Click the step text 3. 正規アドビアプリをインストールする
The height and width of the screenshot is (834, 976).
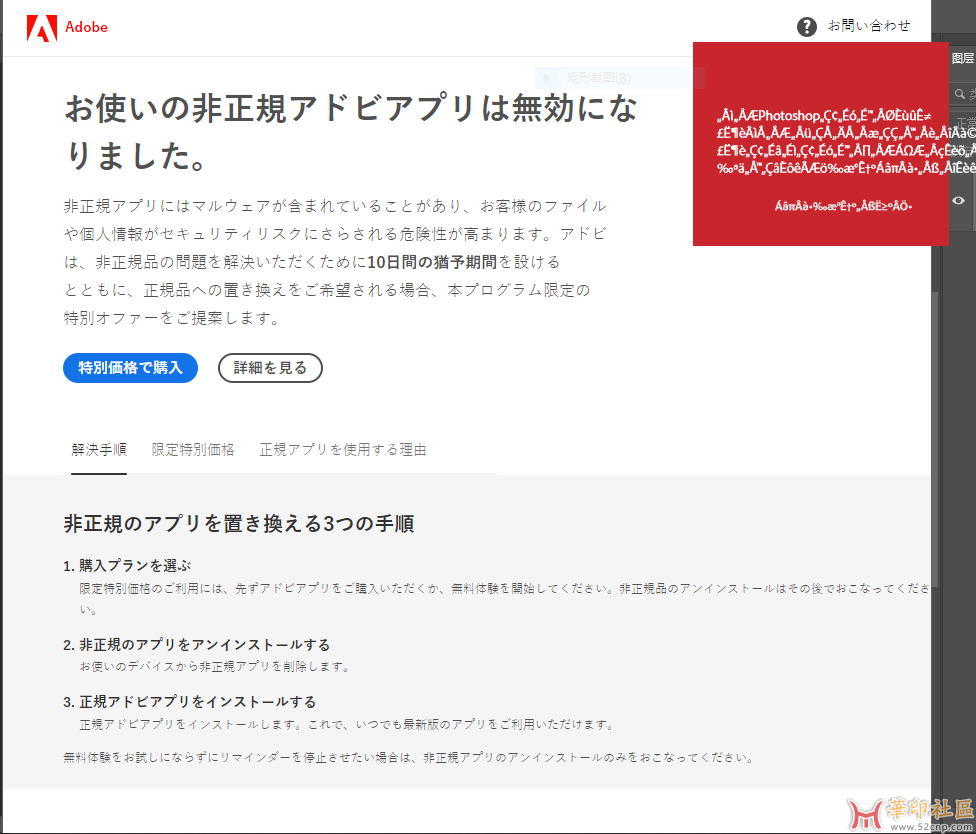(190, 702)
